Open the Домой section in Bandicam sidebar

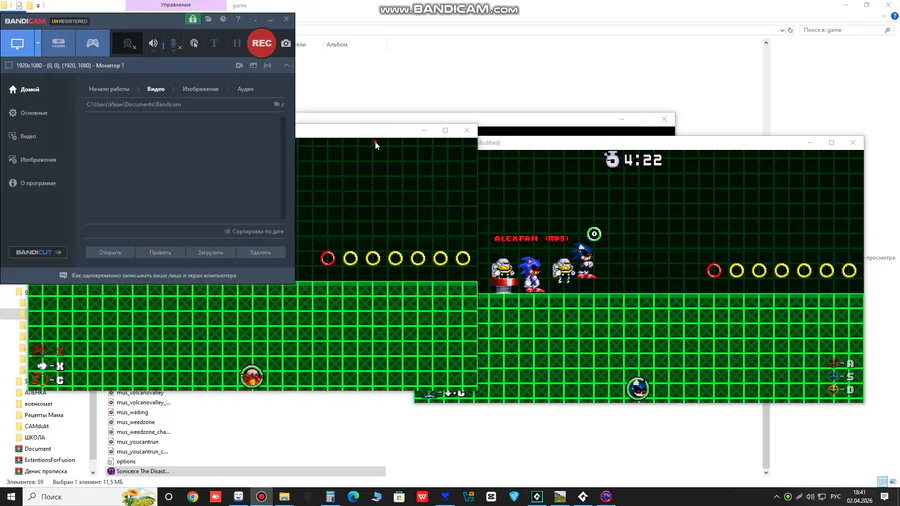[x=24, y=89]
